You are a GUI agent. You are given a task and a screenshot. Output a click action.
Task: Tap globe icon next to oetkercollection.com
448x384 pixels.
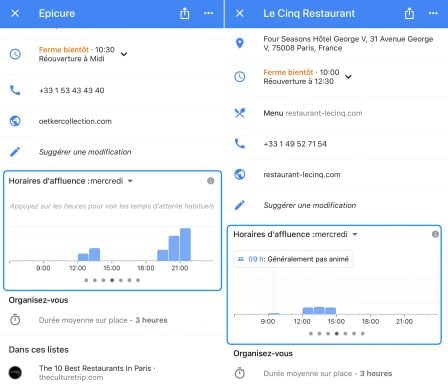click(15, 121)
